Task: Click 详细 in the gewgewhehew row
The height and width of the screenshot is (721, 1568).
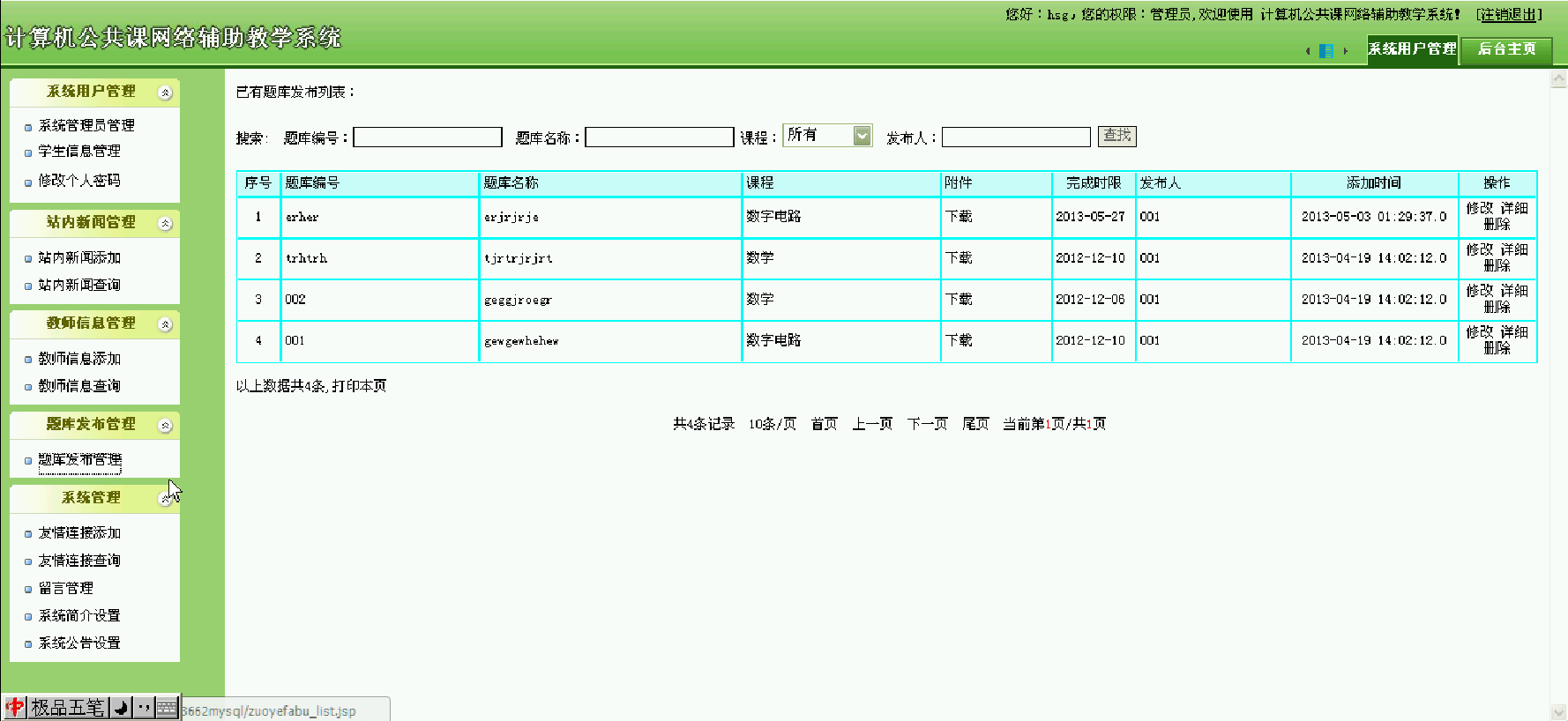Action: 1514,332
